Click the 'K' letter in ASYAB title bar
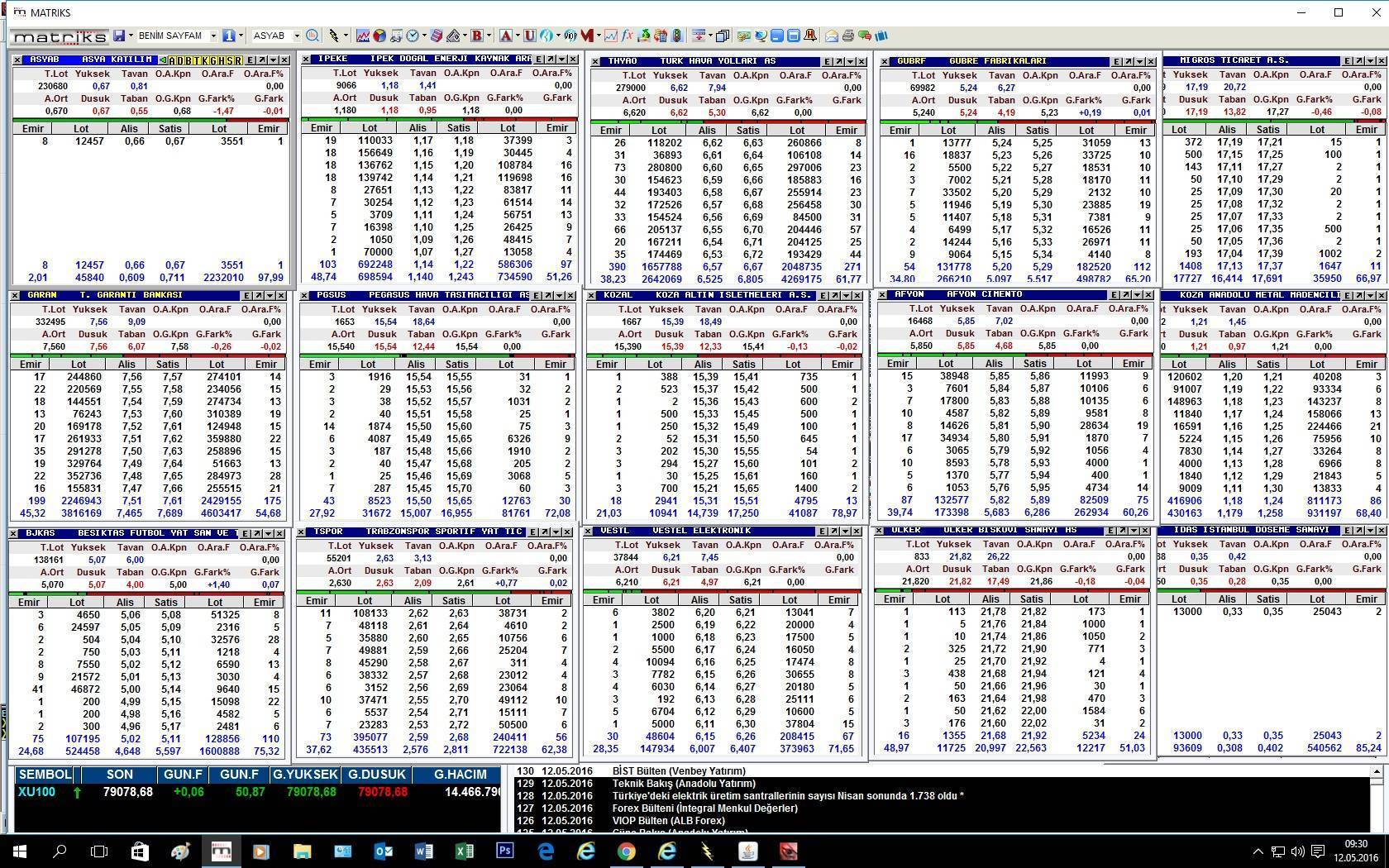The image size is (1389, 868). pyautogui.click(x=205, y=60)
